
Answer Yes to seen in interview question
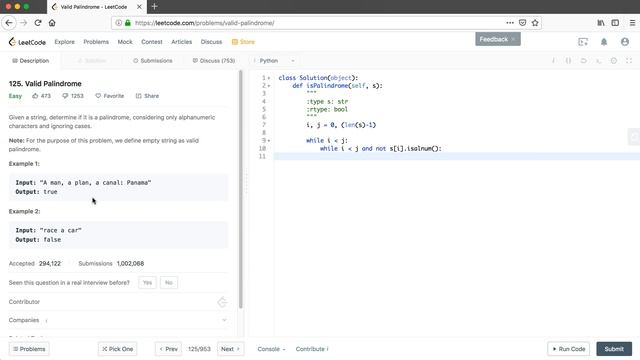[x=147, y=282]
